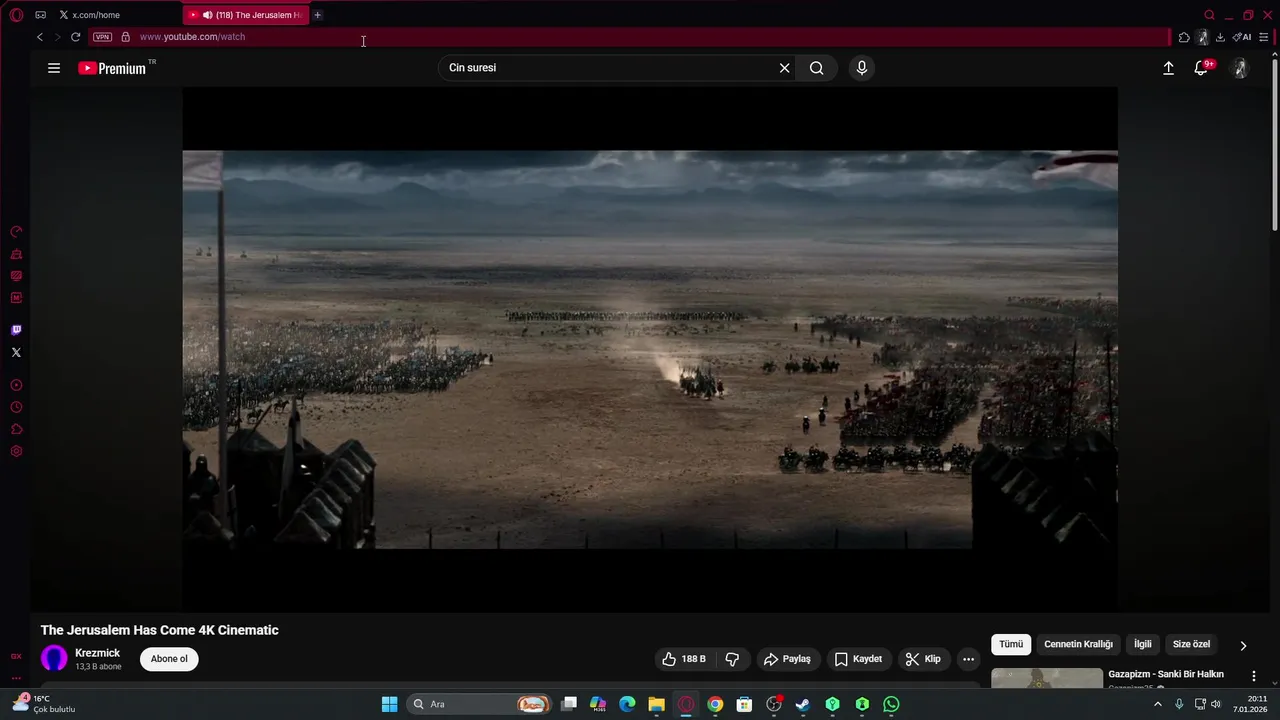
Task: Select the Tümü filter chip
Action: point(1011,644)
